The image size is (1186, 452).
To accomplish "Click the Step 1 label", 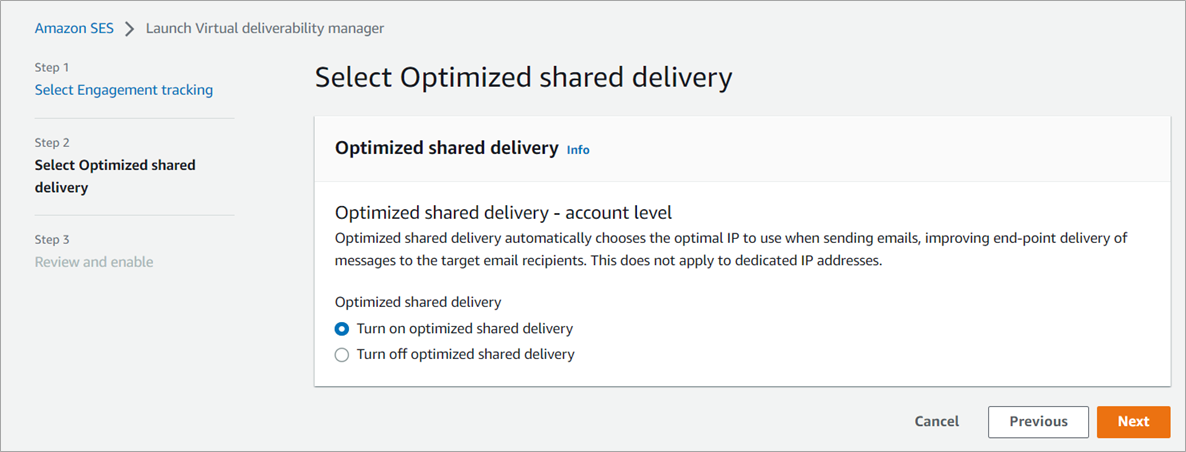I will pyautogui.click(x=52, y=67).
